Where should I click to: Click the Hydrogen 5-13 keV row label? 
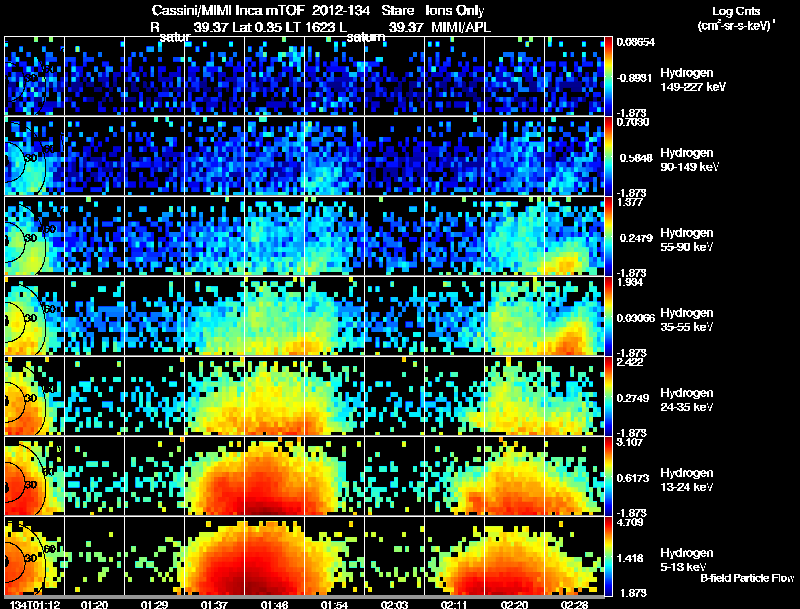tap(687, 560)
